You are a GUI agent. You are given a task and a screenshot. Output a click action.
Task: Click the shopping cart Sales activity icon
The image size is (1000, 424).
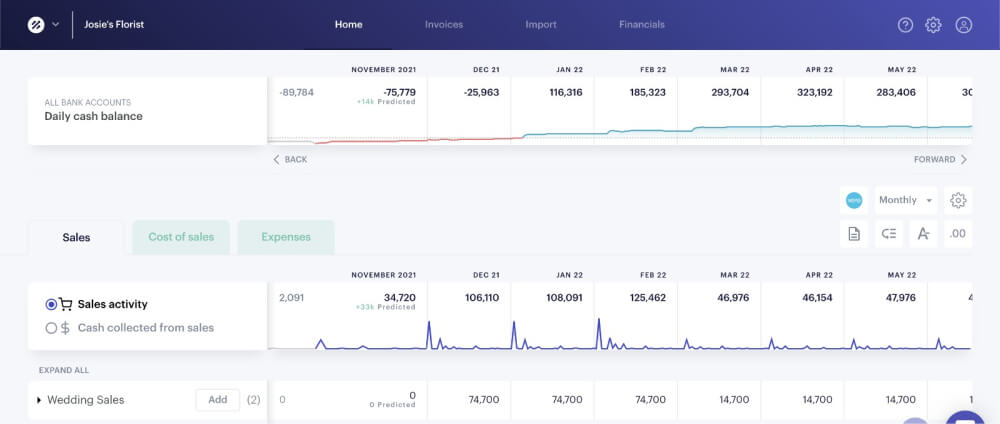pos(65,304)
